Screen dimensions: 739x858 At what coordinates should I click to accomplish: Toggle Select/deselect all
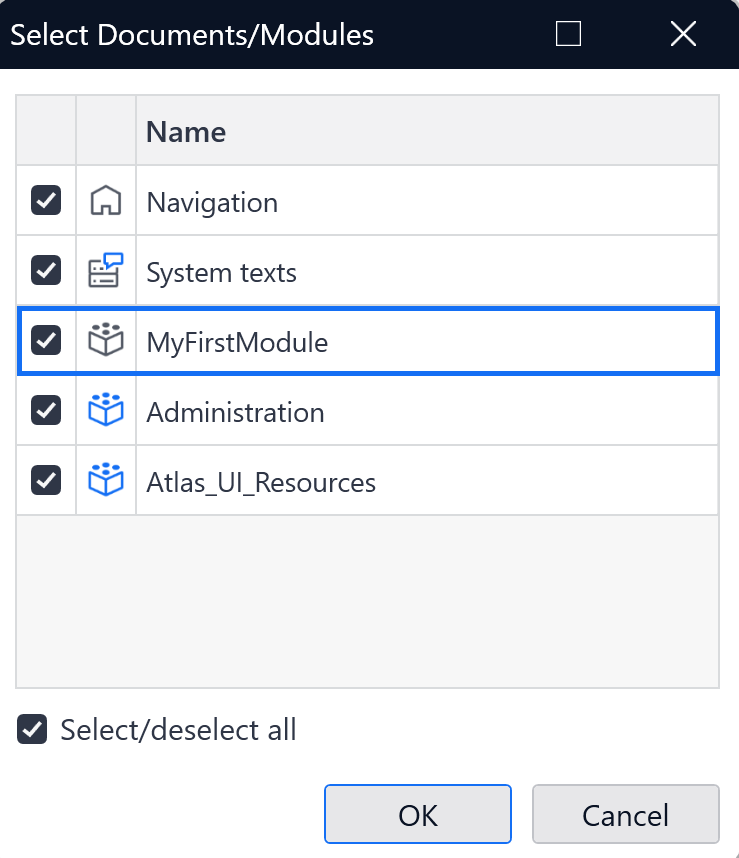pyautogui.click(x=31, y=729)
